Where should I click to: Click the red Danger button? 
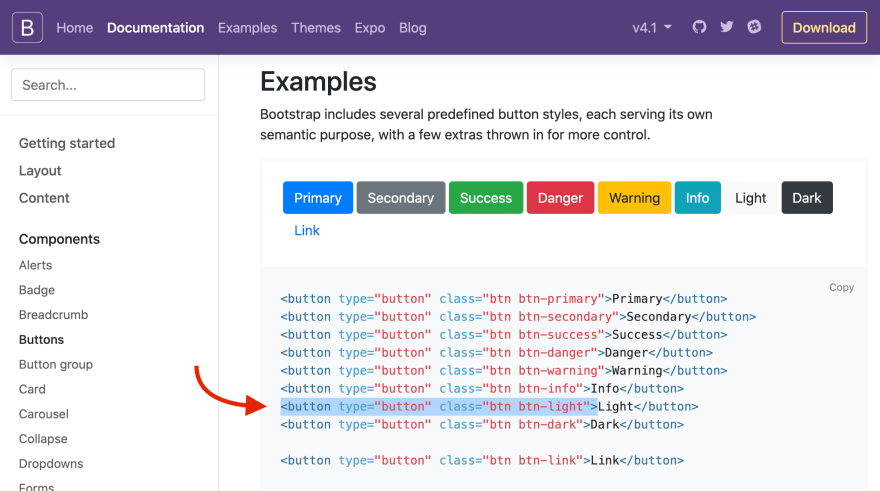(560, 198)
